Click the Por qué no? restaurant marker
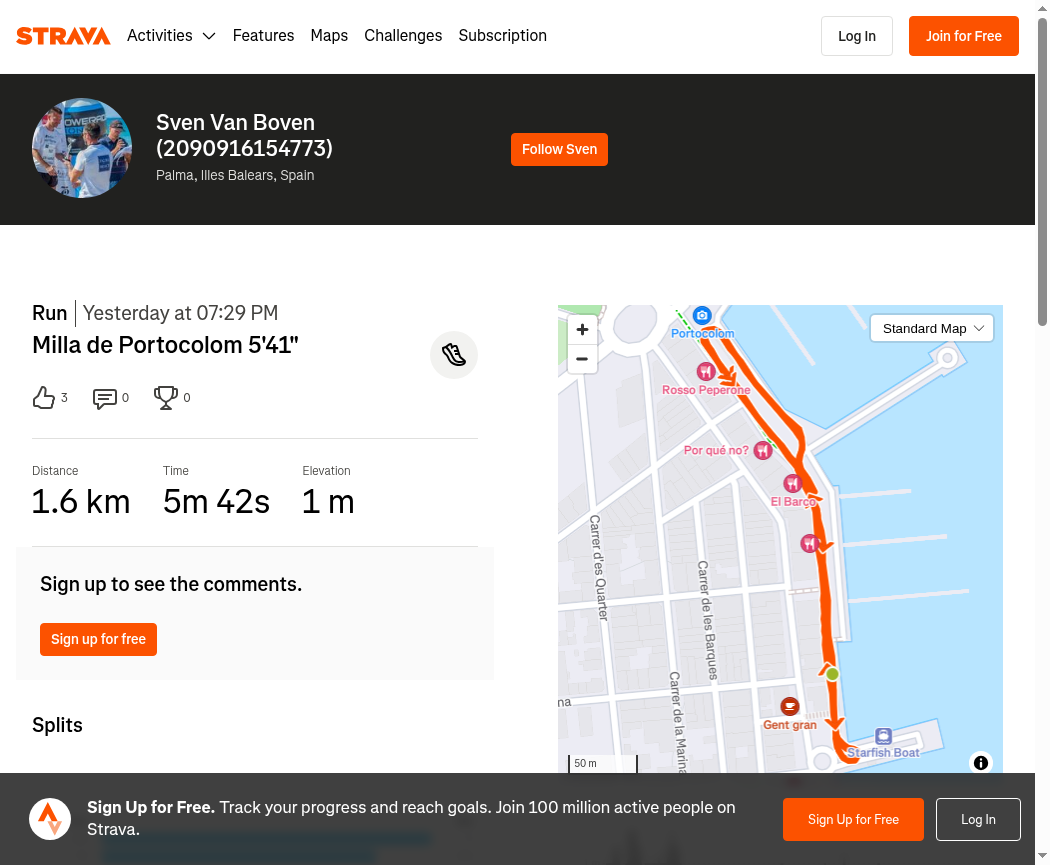Screen dimensions: 1050x865 (x=763, y=451)
